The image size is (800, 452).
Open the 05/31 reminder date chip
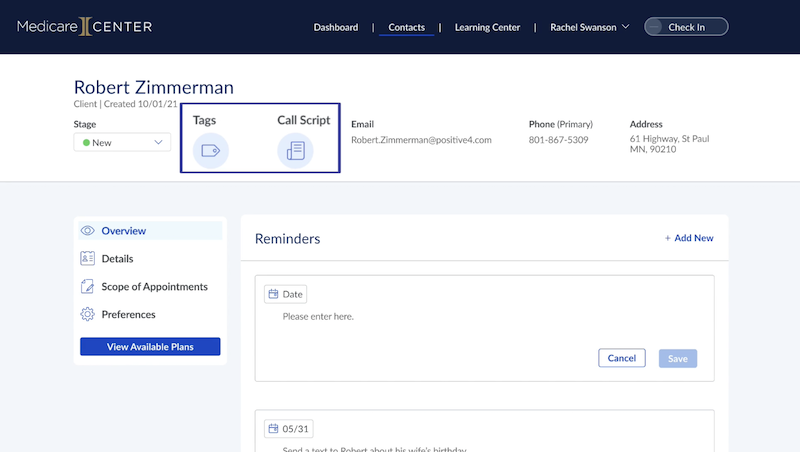289,429
